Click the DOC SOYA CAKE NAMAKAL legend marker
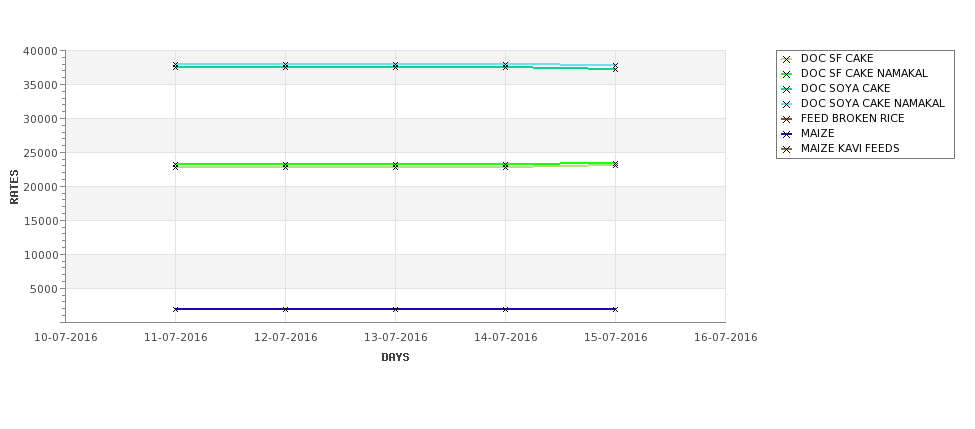Image resolution: width=975 pixels, height=429 pixels. tap(787, 104)
